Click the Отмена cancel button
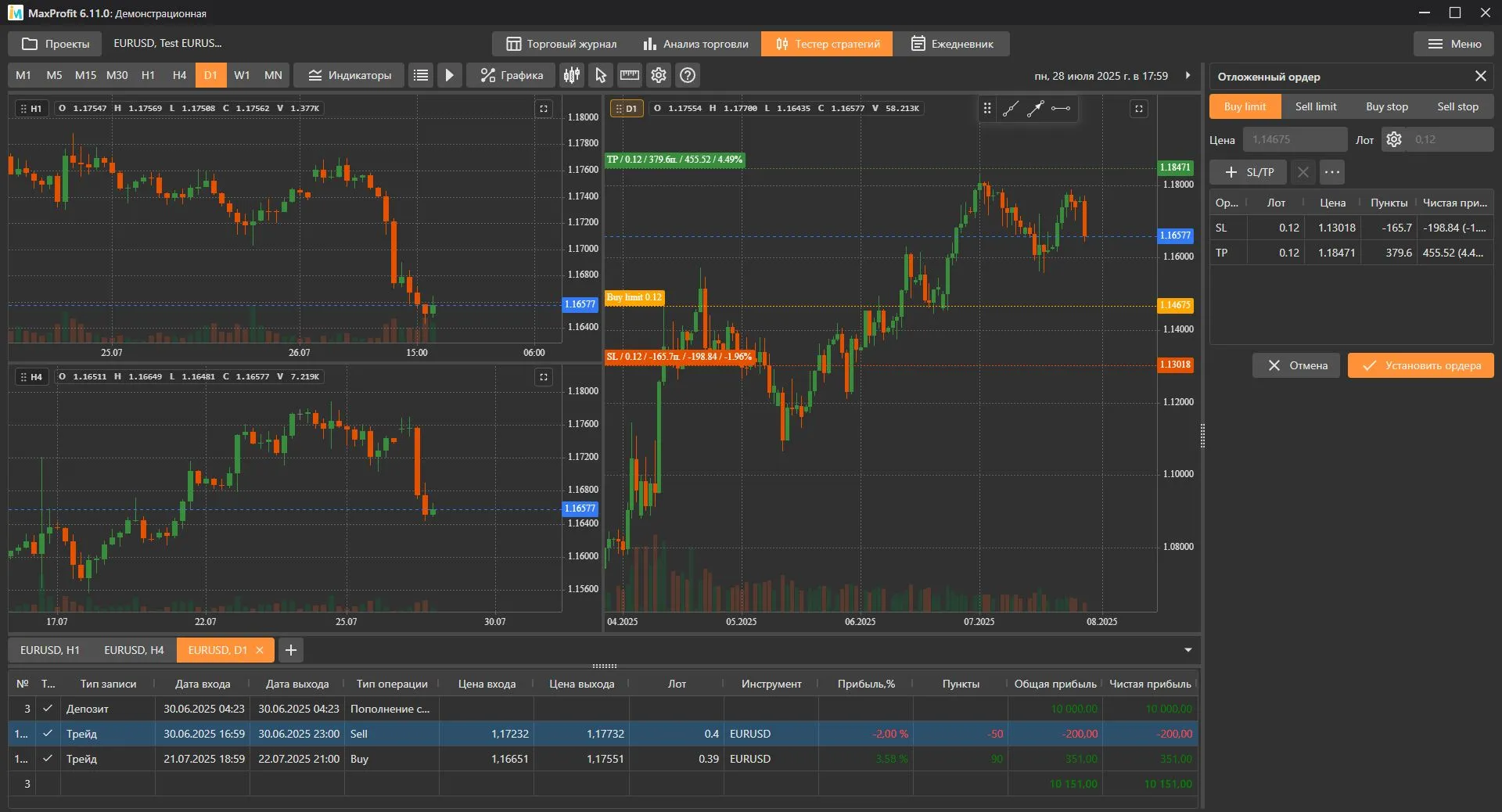Image resolution: width=1502 pixels, height=812 pixels. pos(1296,365)
